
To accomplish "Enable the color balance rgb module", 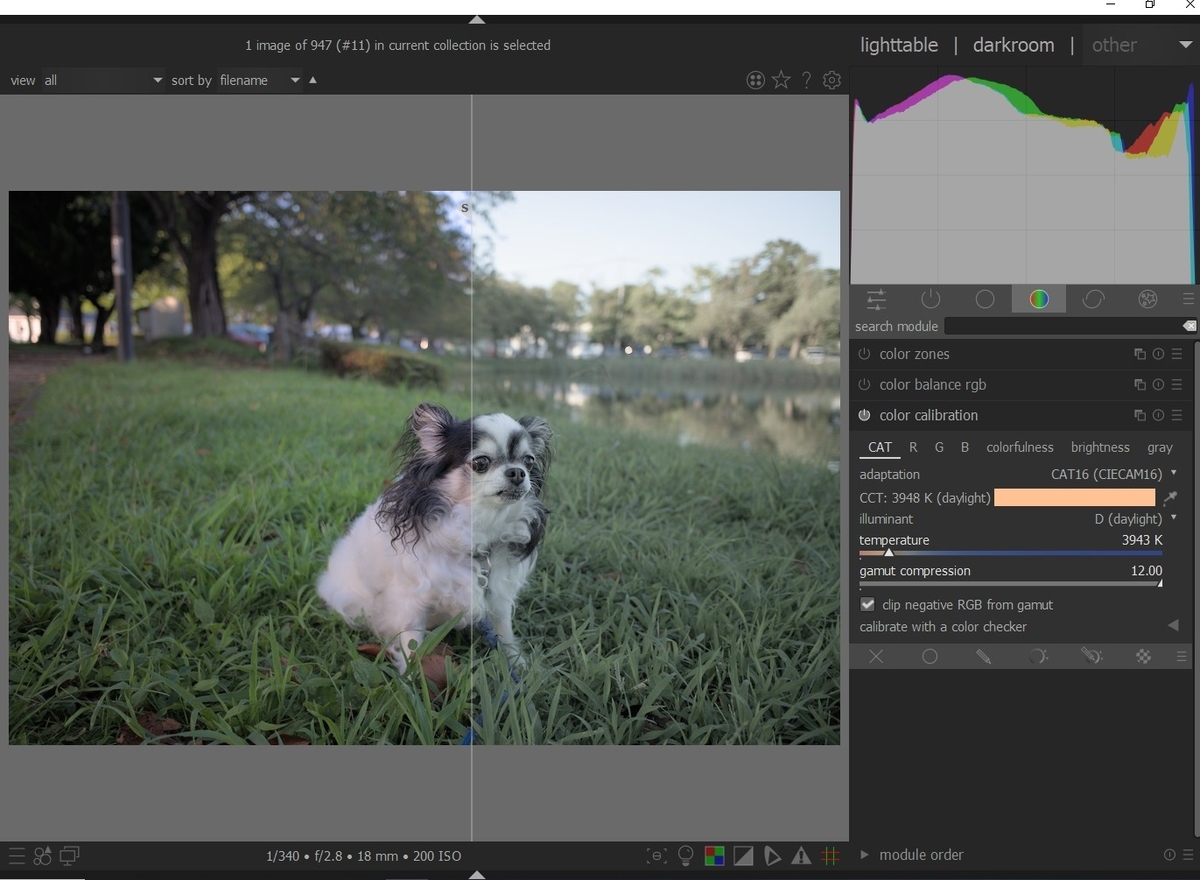I will tap(864, 385).
